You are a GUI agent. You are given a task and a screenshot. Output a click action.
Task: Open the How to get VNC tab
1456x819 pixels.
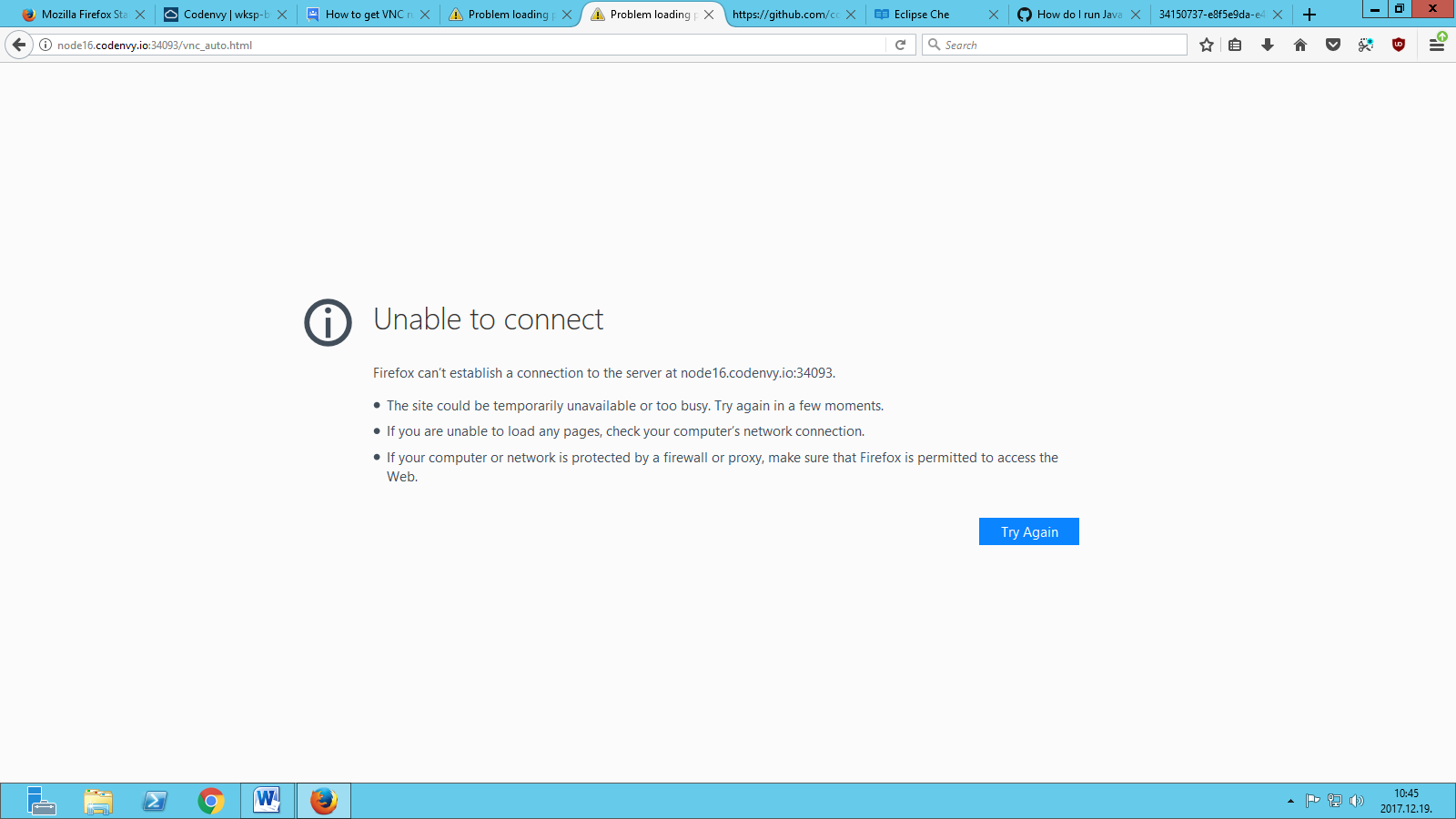(x=369, y=15)
